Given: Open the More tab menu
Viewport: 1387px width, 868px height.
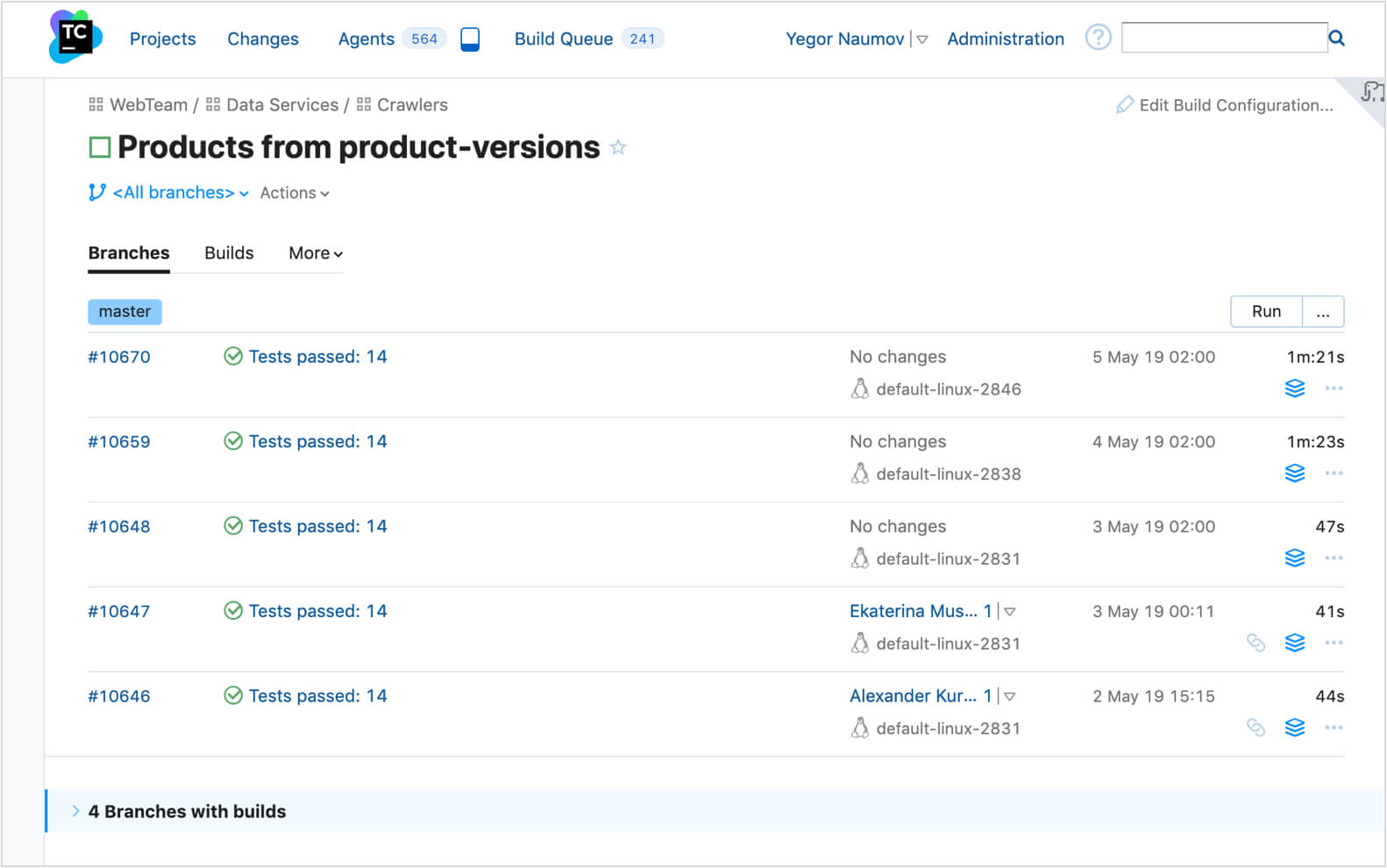Looking at the screenshot, I should 316,253.
